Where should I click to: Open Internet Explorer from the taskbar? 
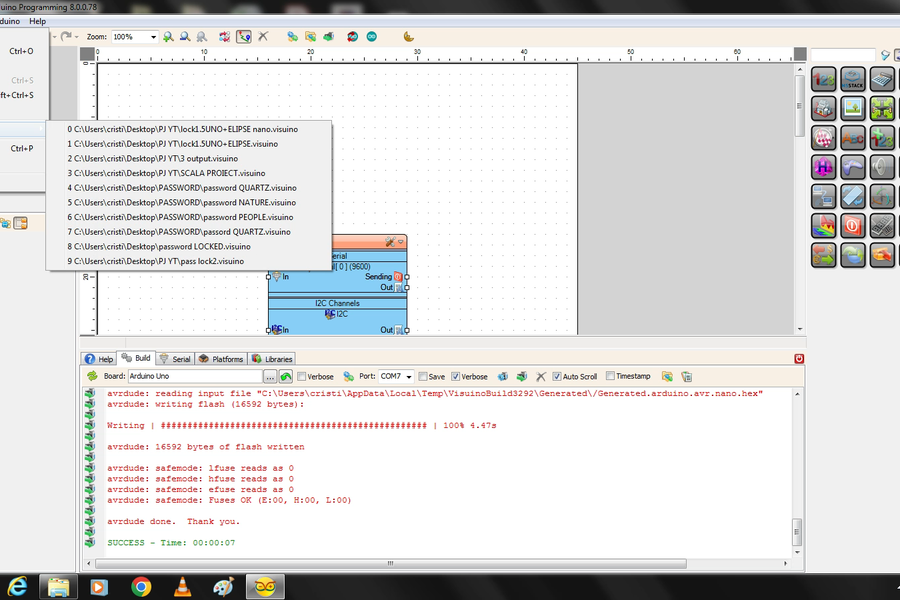(17, 587)
